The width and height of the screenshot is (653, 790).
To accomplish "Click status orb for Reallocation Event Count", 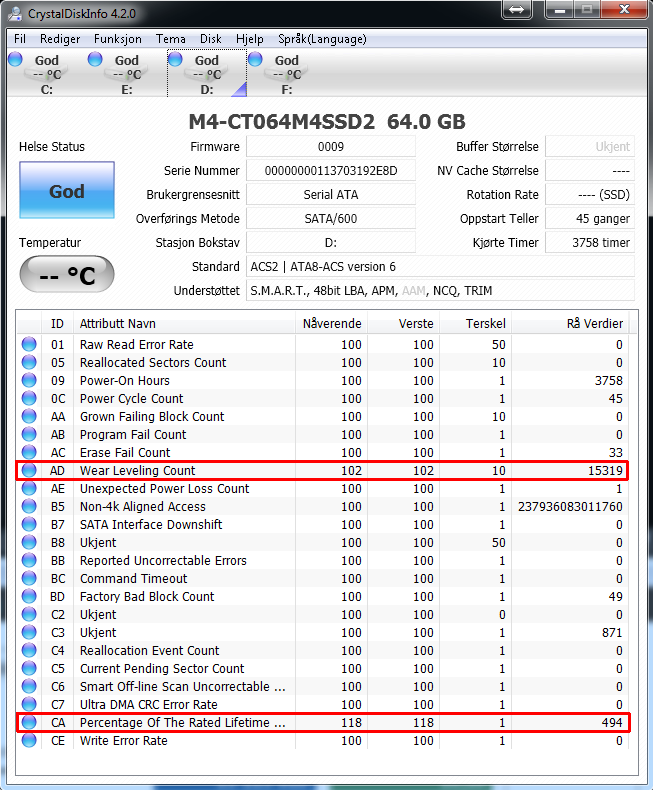I will point(29,650).
